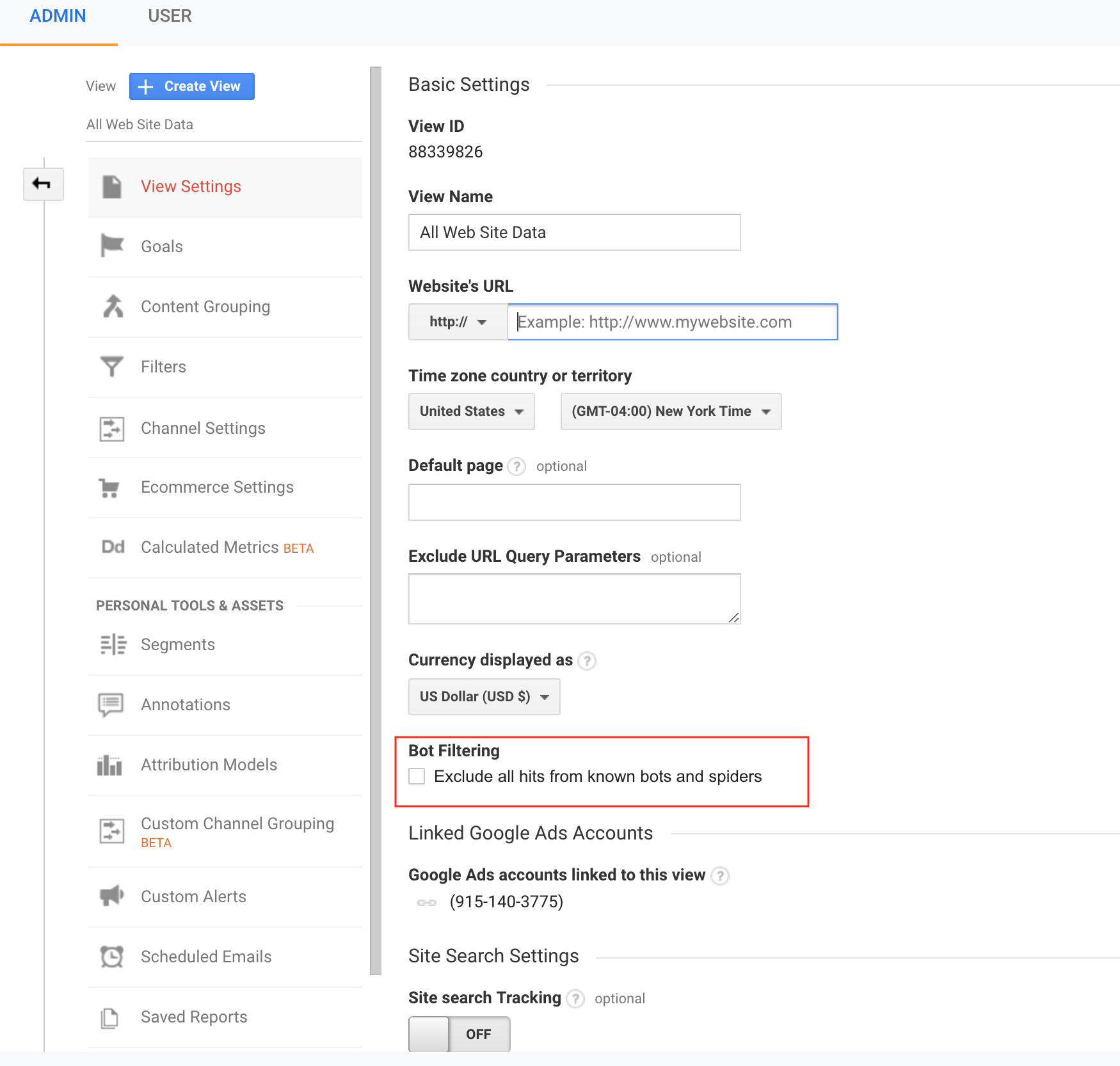1120x1066 pixels.
Task: Click the View ID number 88339826
Action: [445, 152]
